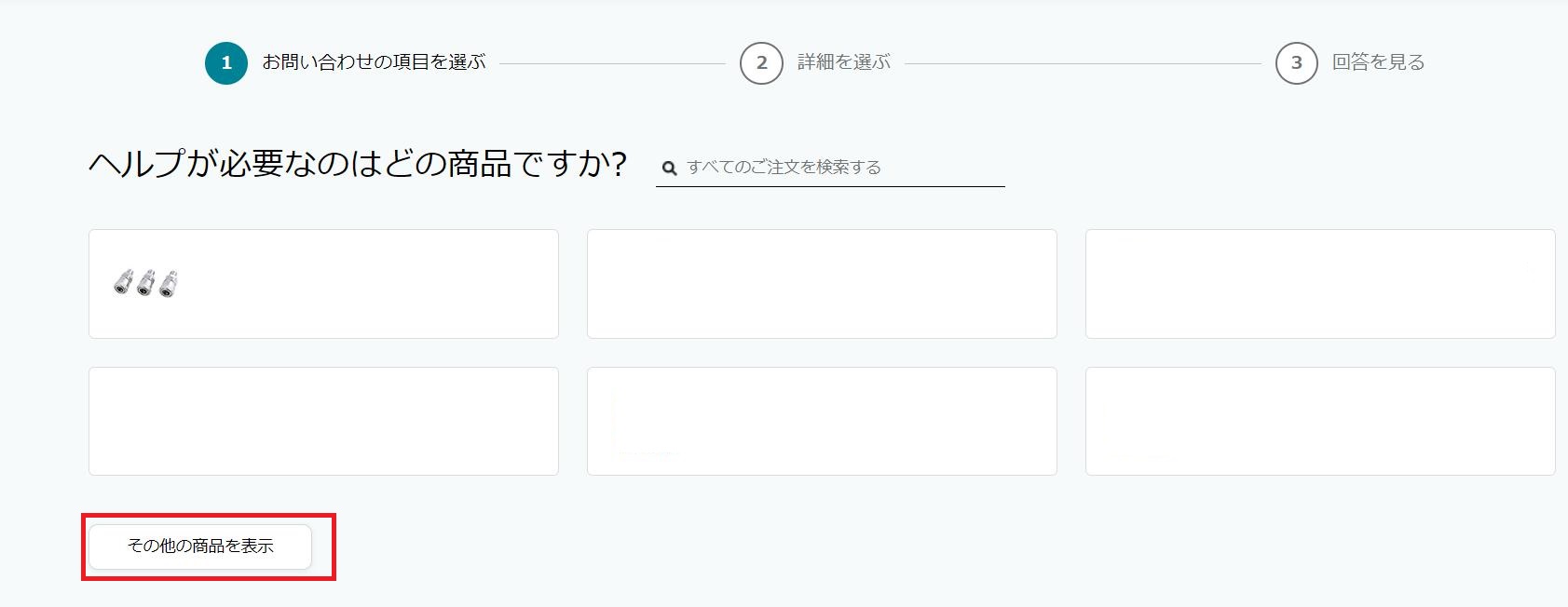Click the step 2 number circle
1568x607 pixels.
pyautogui.click(x=761, y=63)
